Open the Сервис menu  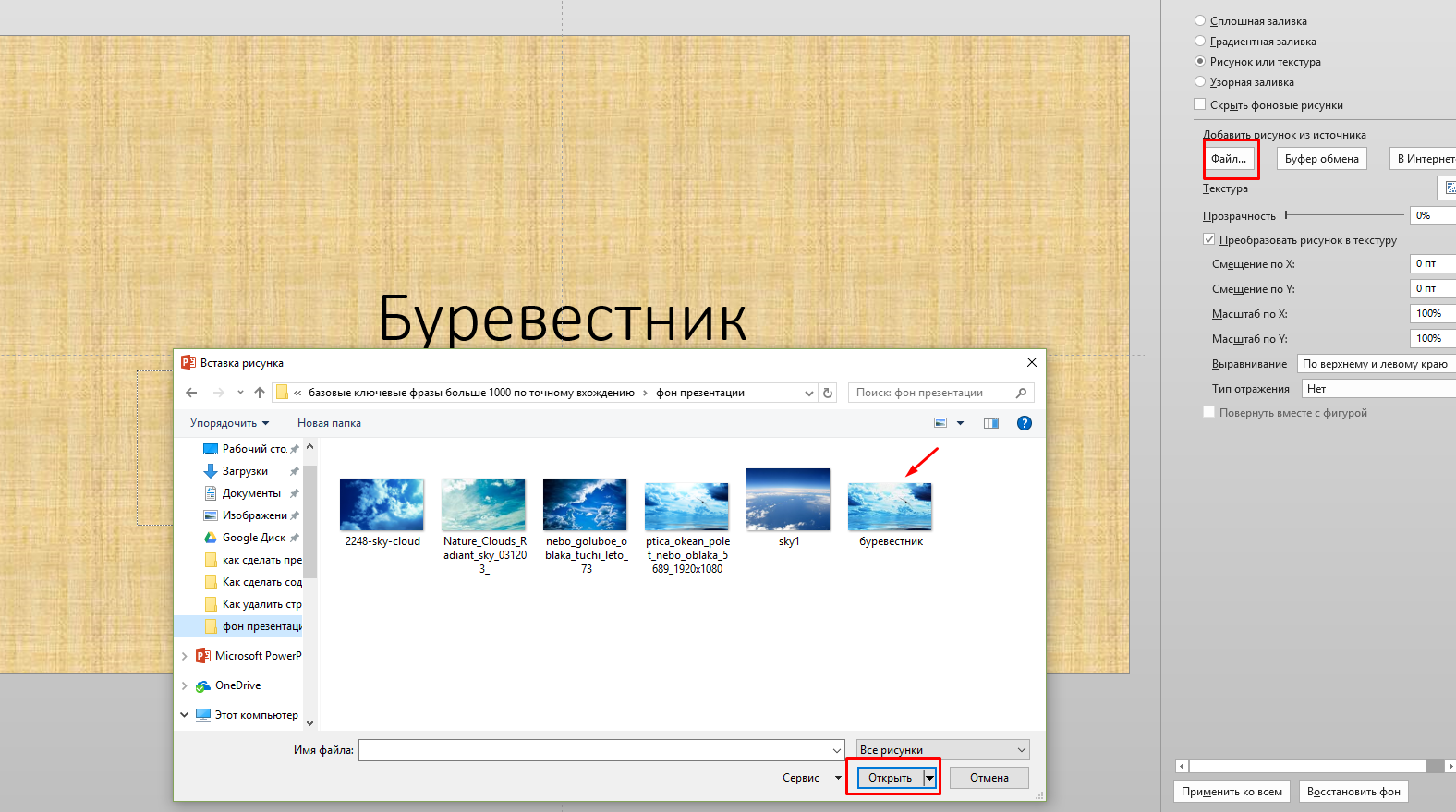811,778
